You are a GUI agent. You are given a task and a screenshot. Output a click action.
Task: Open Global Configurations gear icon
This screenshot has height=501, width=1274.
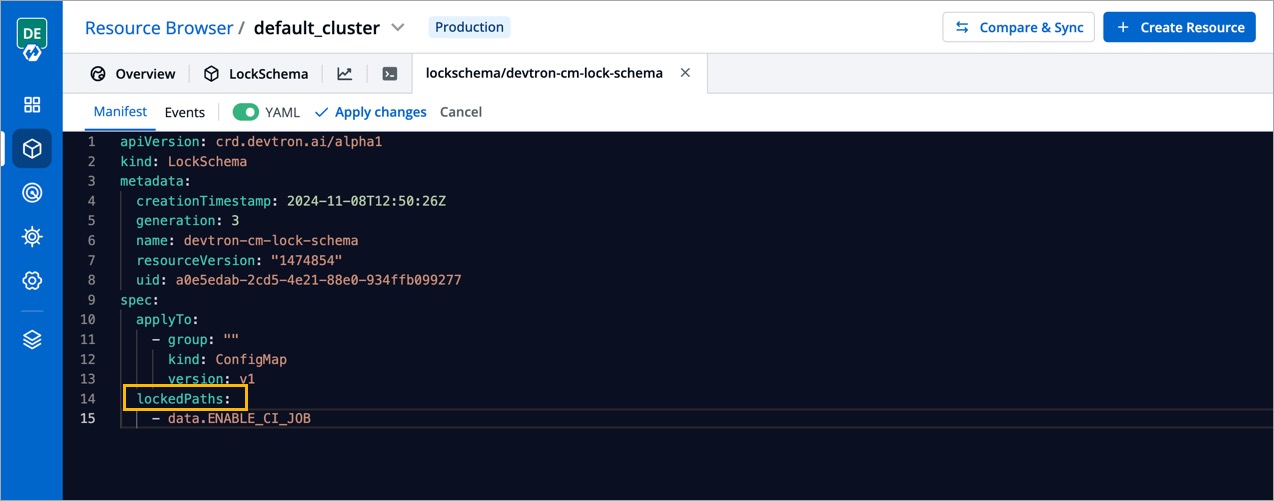[x=32, y=281]
